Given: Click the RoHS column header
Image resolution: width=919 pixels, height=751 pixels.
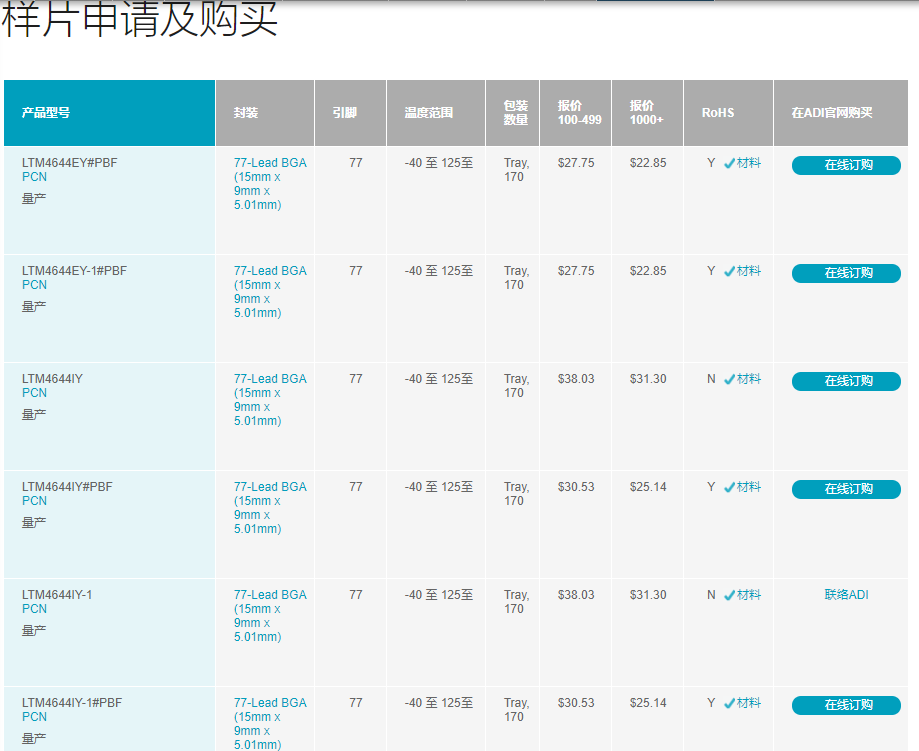Looking at the screenshot, I should (729, 113).
